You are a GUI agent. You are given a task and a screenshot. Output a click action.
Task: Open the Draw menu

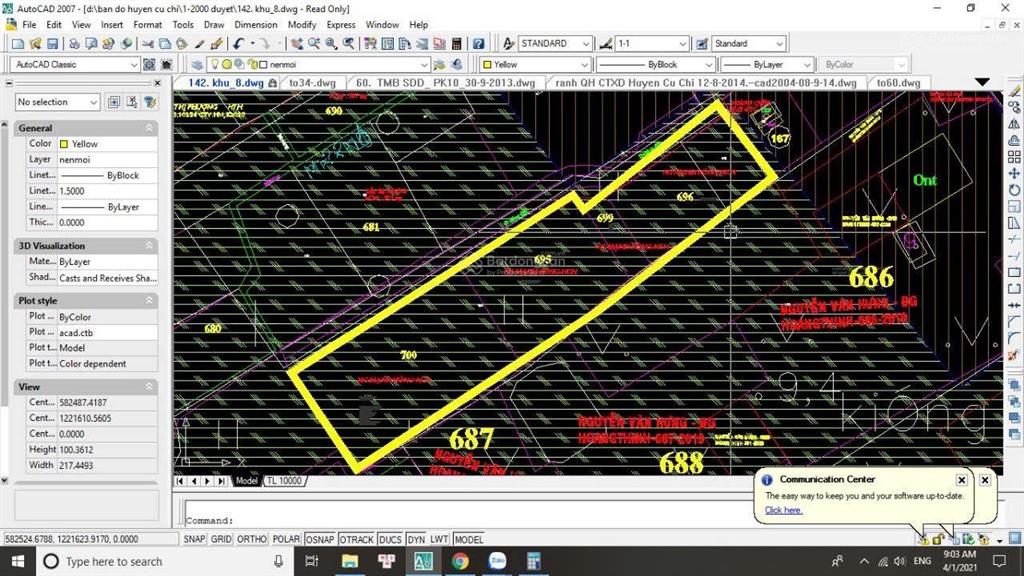(214, 25)
